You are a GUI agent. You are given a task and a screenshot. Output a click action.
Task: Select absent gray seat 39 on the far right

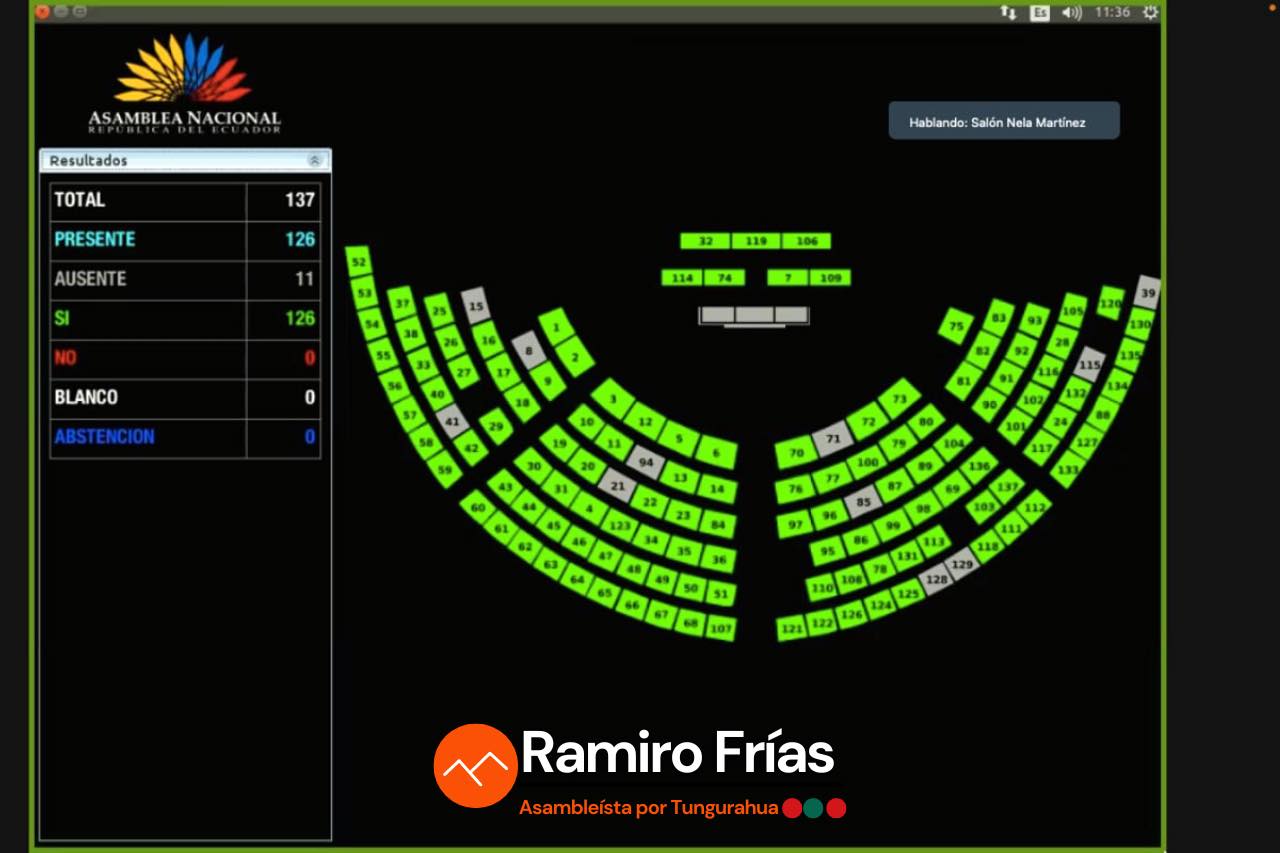(x=1148, y=293)
